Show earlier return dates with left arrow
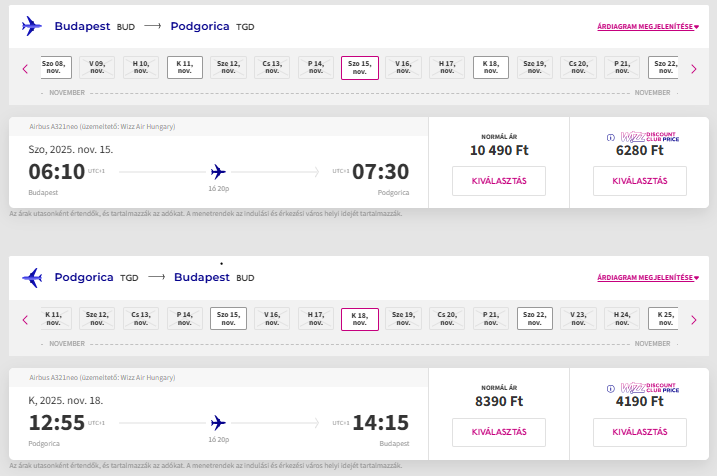 25,320
